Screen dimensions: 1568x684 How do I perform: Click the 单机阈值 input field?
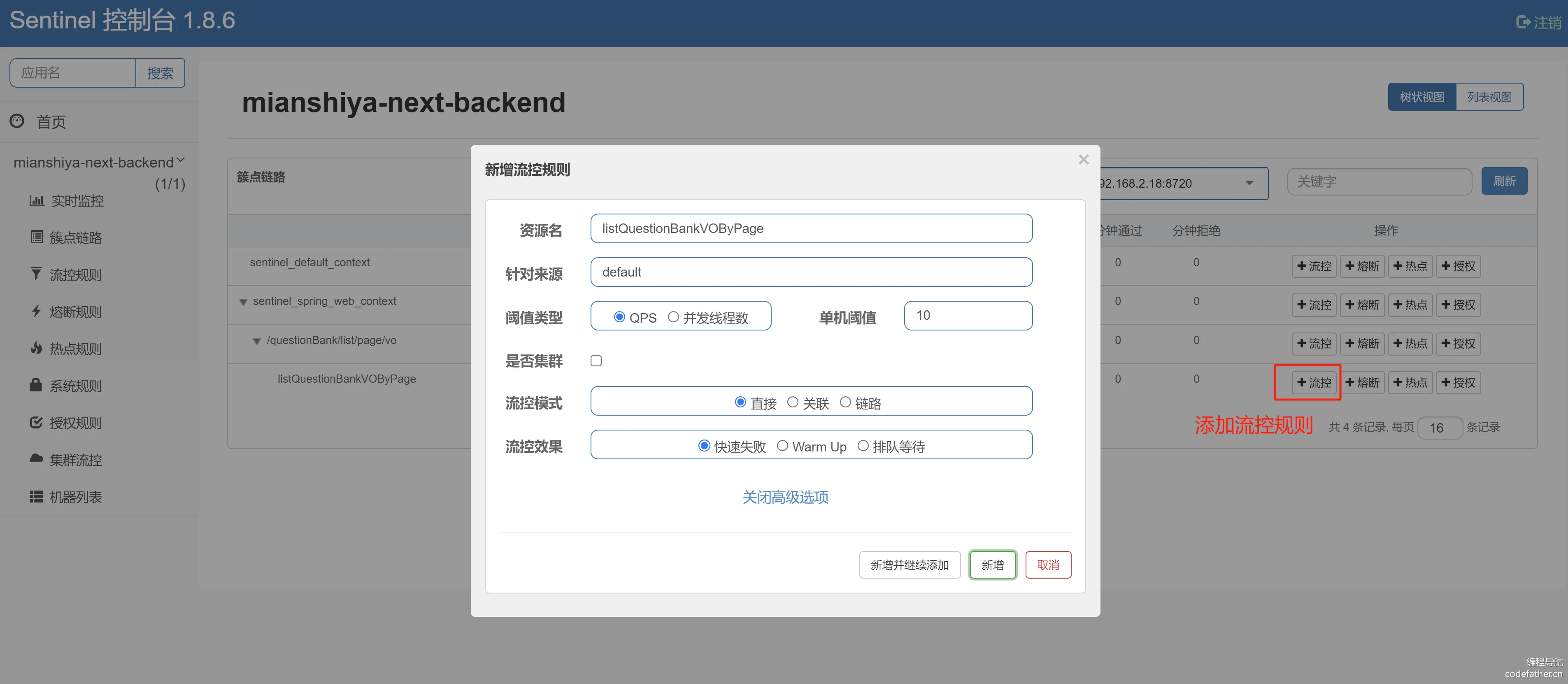click(968, 315)
